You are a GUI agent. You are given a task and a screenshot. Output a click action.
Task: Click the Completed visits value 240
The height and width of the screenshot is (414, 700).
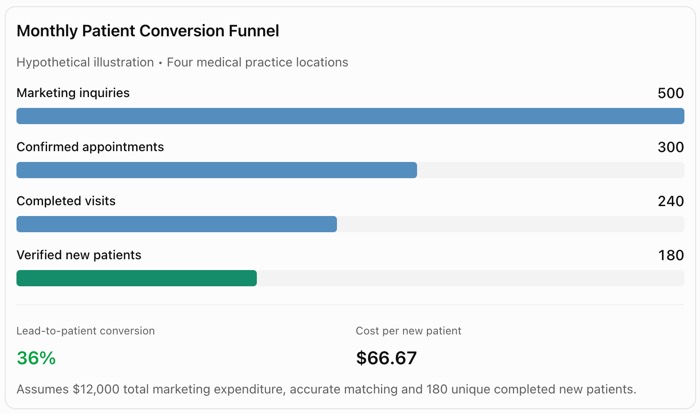point(671,201)
